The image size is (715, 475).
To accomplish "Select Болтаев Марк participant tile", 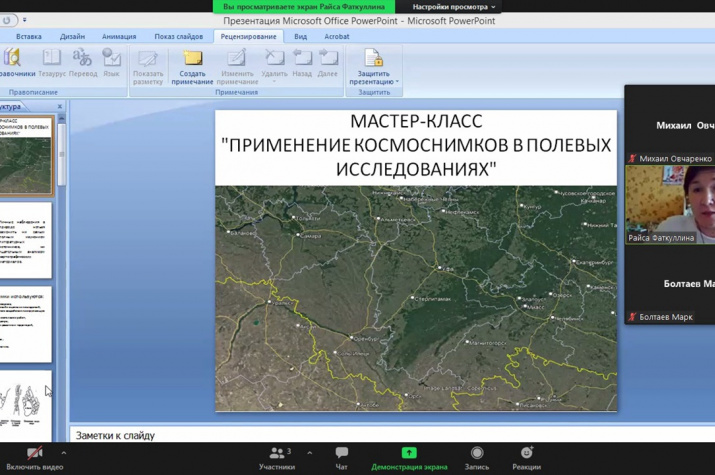I will 670,284.
